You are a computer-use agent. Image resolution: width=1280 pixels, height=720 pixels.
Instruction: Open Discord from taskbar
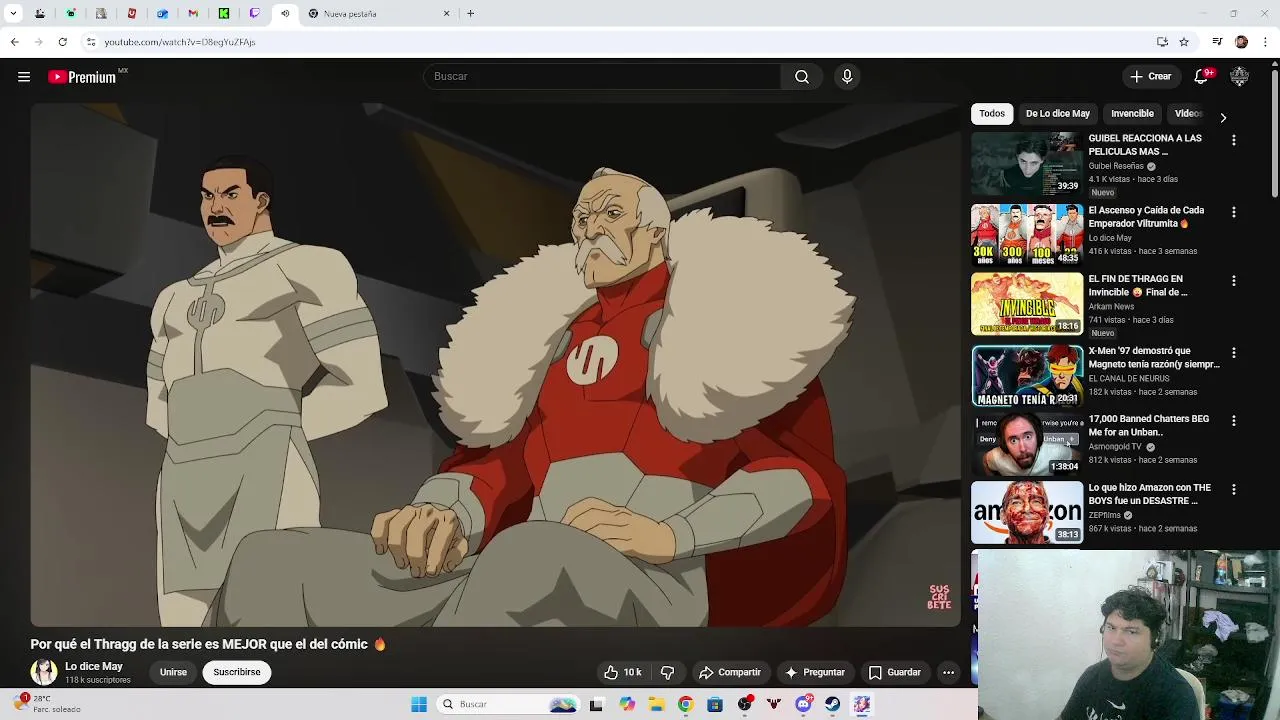(804, 704)
